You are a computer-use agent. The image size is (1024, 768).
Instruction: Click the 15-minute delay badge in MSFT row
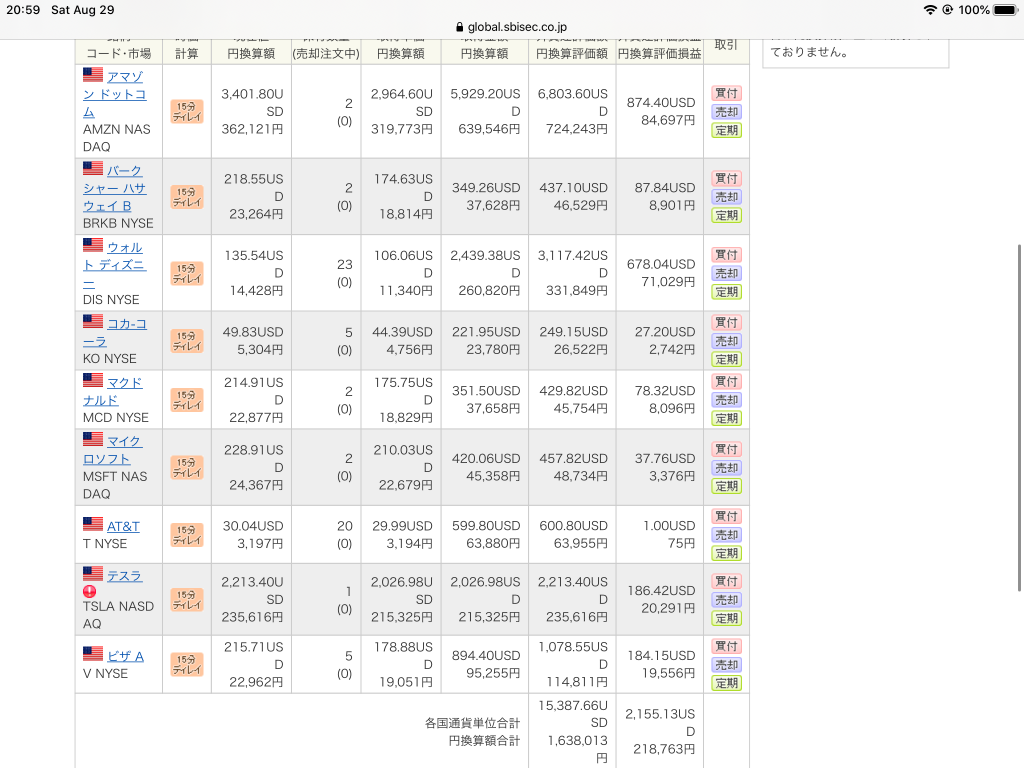tap(187, 468)
